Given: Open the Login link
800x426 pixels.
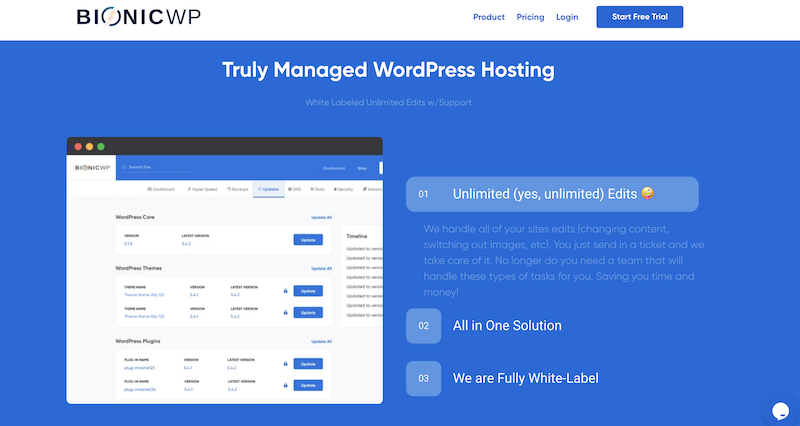Looking at the screenshot, I should 567,17.
